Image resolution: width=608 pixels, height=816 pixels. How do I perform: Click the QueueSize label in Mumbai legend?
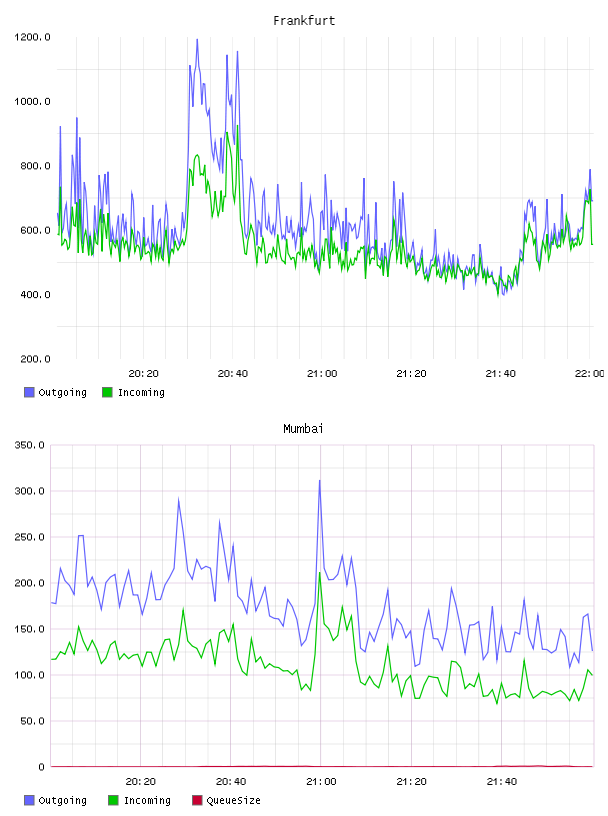click(x=233, y=800)
